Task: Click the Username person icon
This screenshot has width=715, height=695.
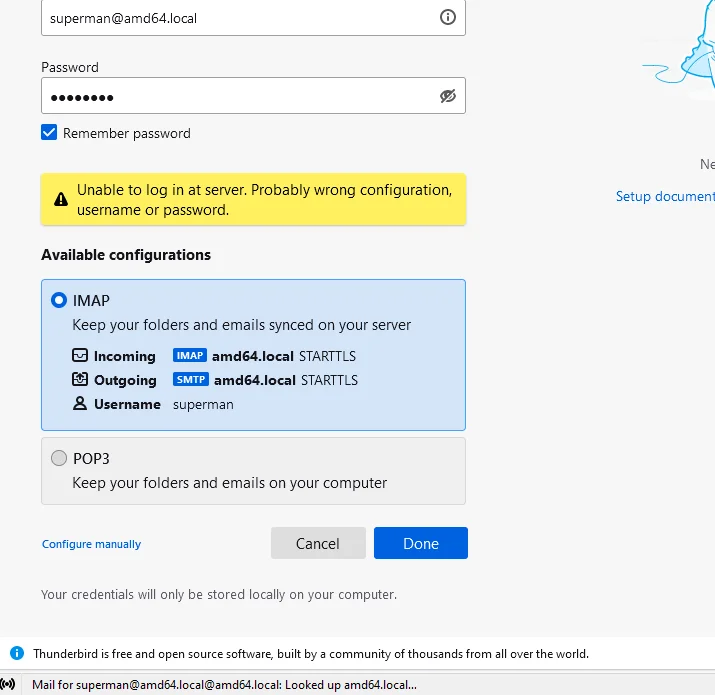Action: pos(80,404)
